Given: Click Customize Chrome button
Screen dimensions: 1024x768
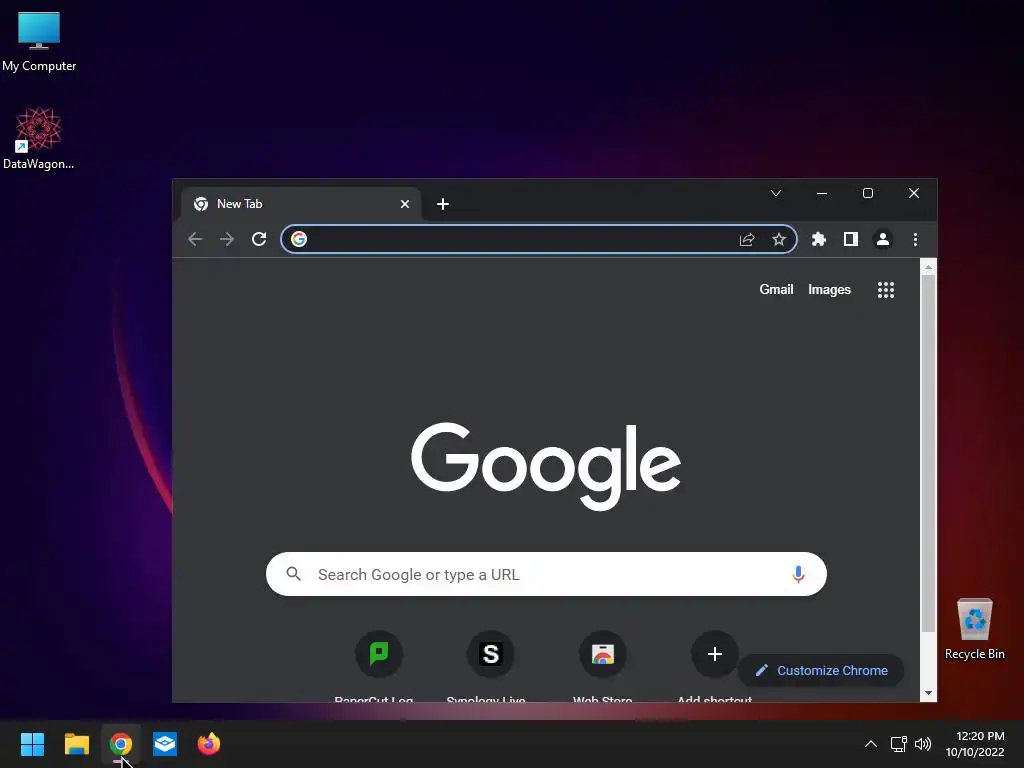Looking at the screenshot, I should [x=821, y=671].
